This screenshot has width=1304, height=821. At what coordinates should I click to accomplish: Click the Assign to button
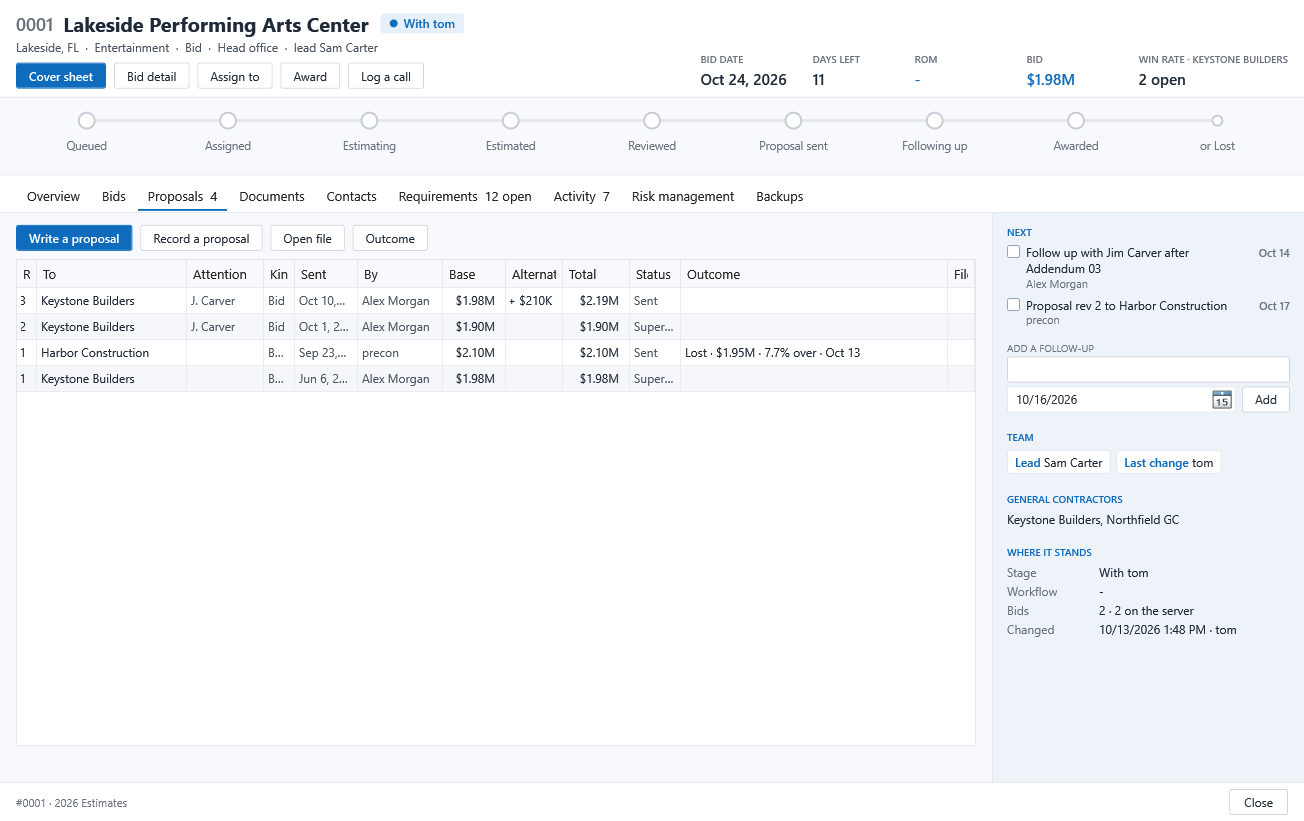[235, 77]
